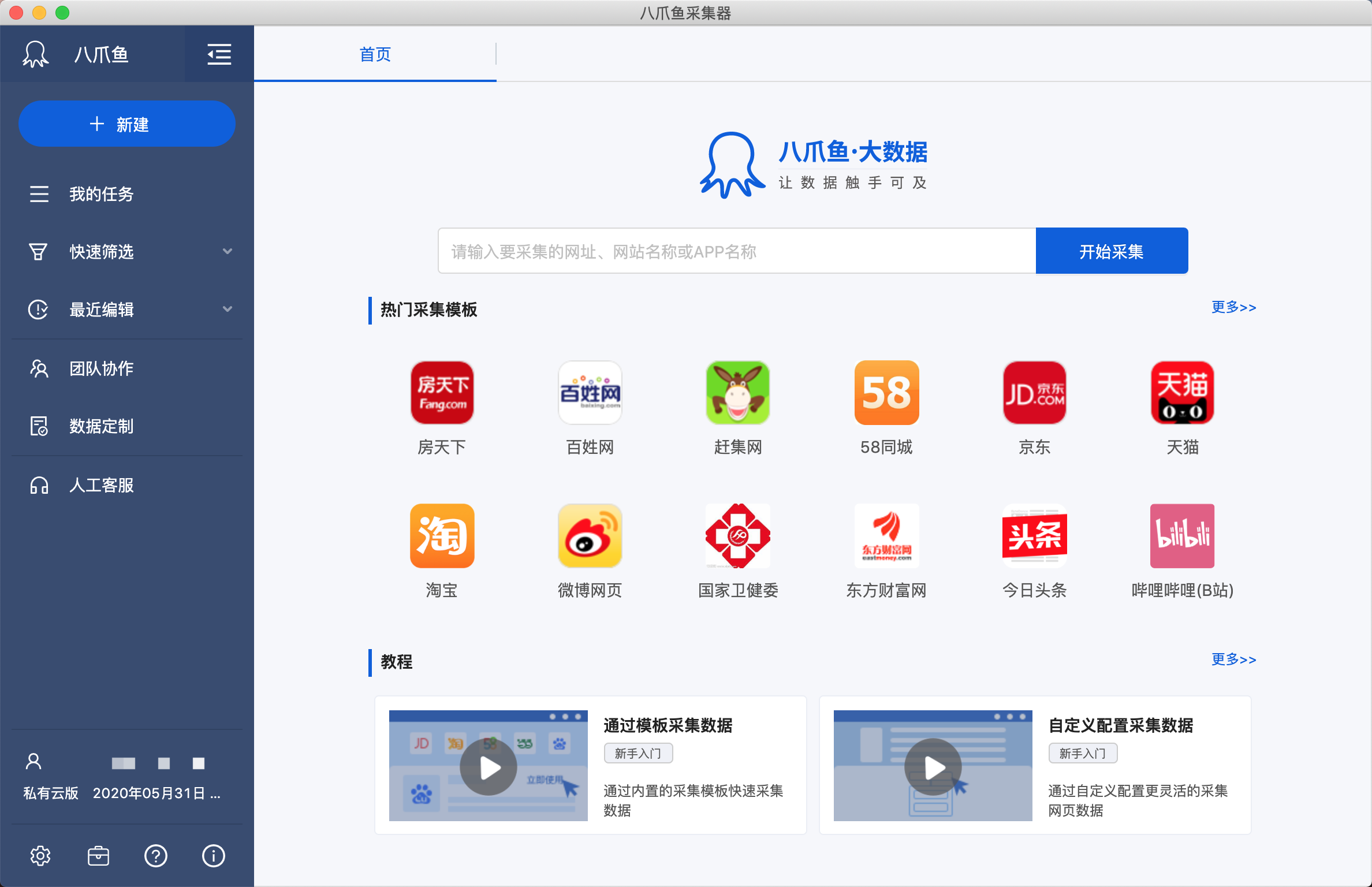Open settings via the gear icon
Viewport: 1372px width, 887px height.
click(40, 856)
